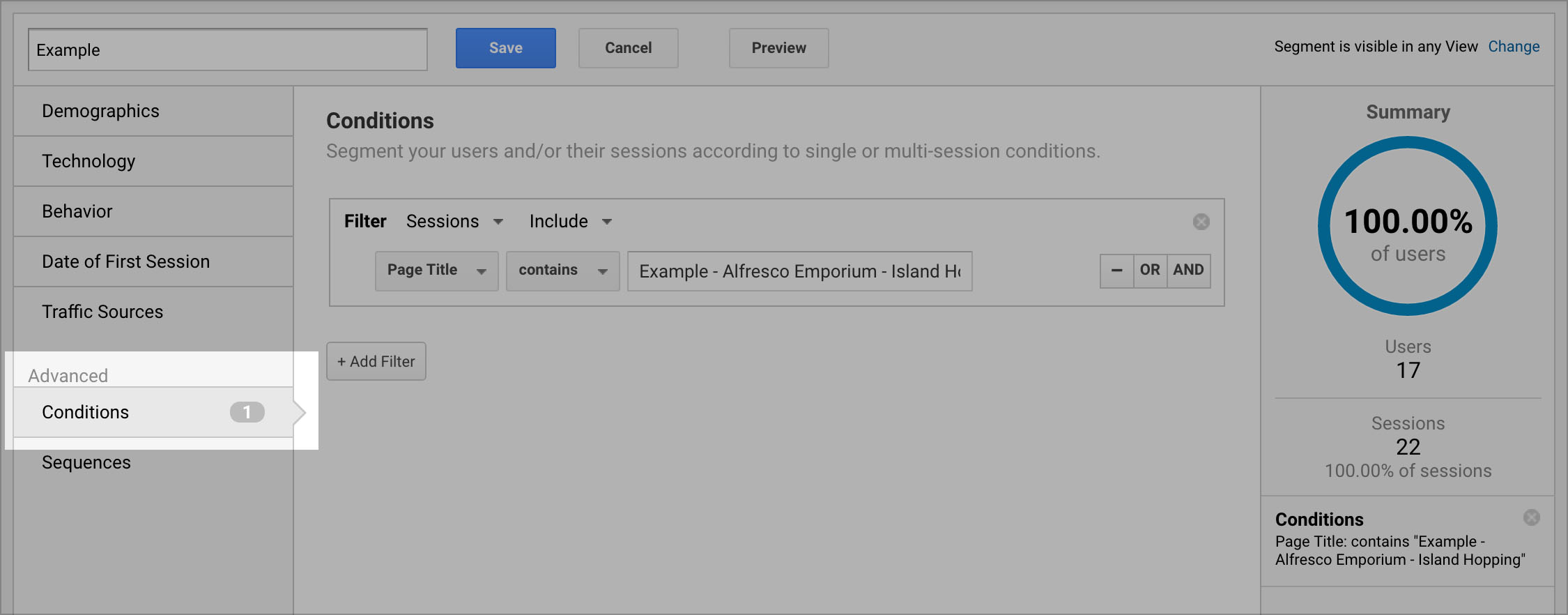Open the Include/Exclude dropdown
1568x615 pixels.
point(569,221)
